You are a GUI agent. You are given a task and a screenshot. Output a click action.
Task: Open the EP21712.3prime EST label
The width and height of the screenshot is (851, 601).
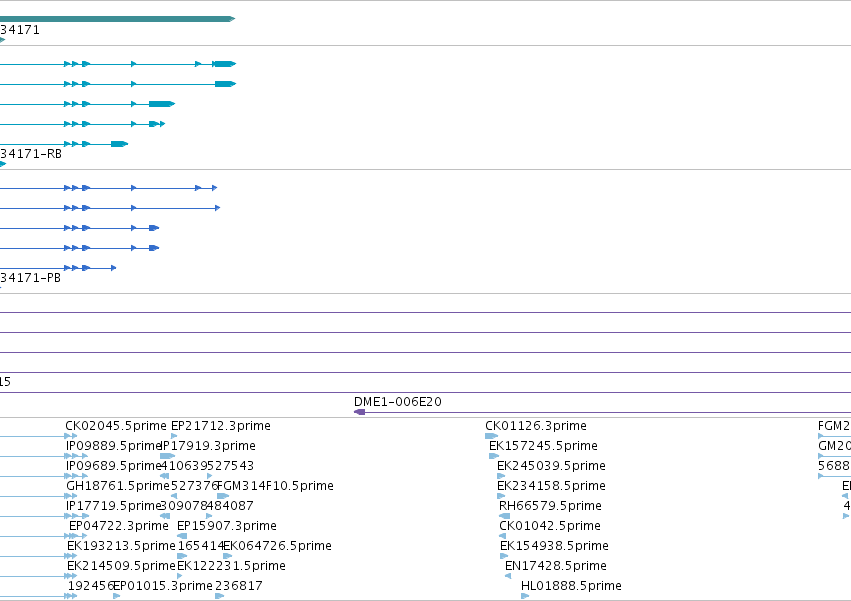pos(220,426)
